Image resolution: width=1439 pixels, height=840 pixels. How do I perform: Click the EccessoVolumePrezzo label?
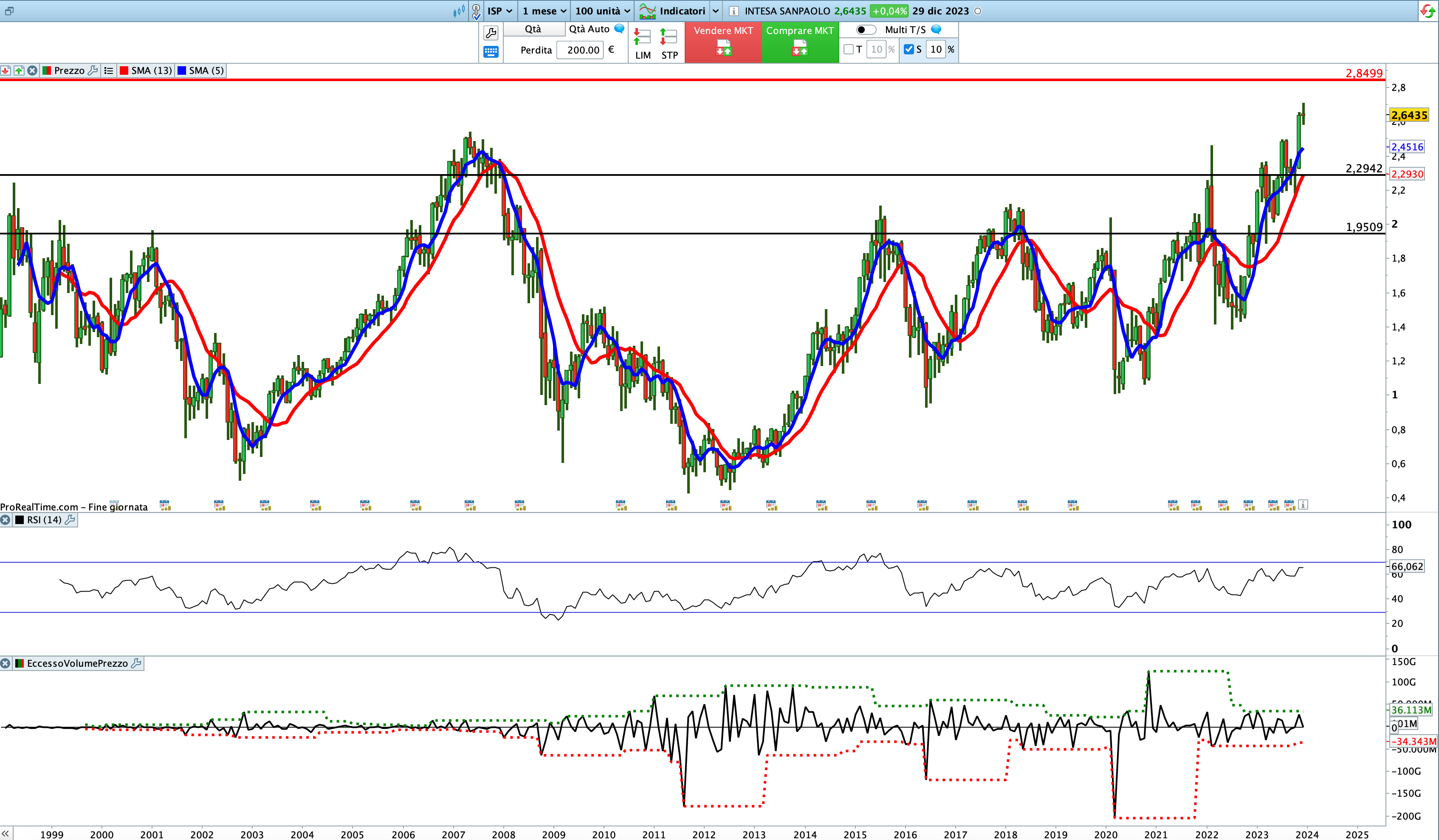click(77, 663)
